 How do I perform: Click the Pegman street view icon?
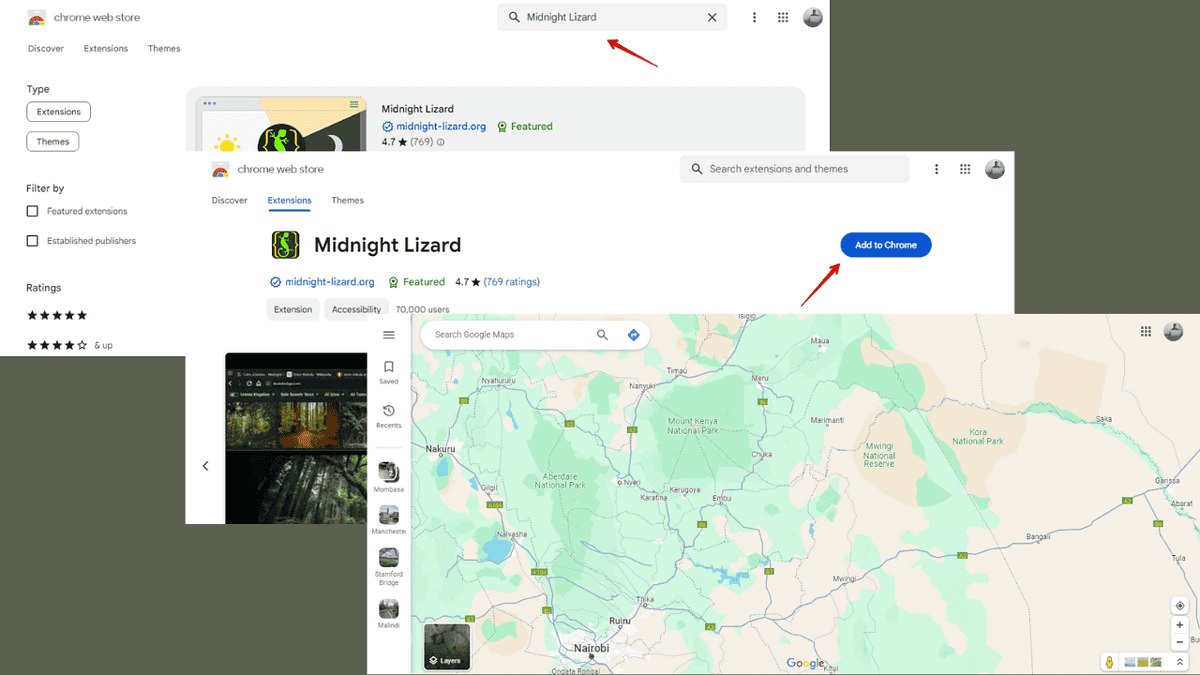click(x=1110, y=661)
